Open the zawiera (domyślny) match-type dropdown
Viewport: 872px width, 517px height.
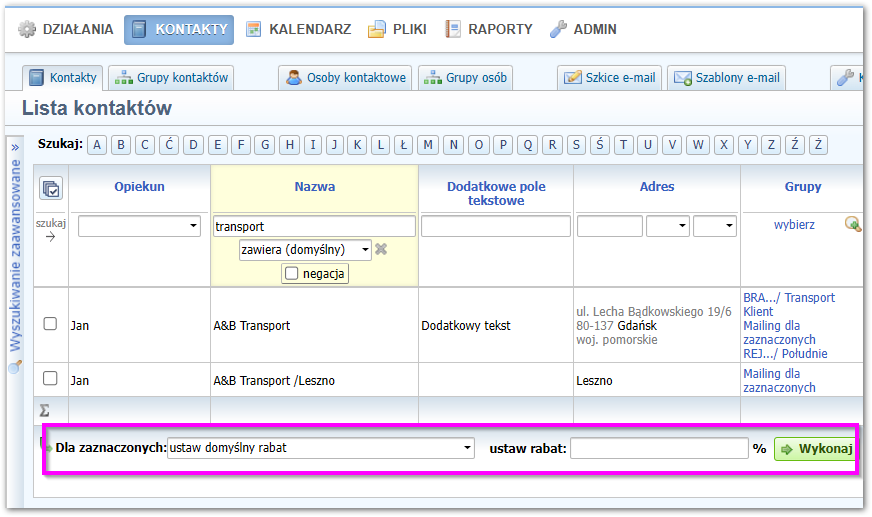pyautogui.click(x=305, y=249)
